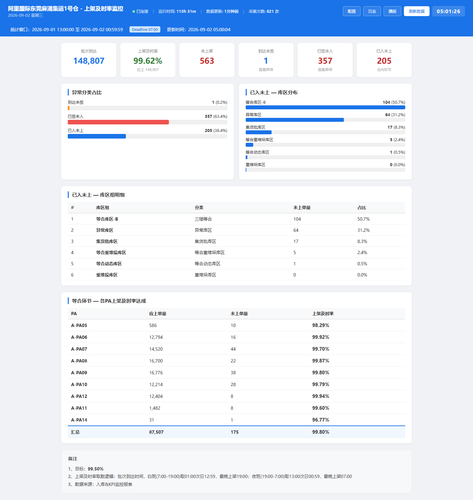Screen dimensions: 473x500
Task: Click the A-PA08 row label
Action: tap(79, 361)
